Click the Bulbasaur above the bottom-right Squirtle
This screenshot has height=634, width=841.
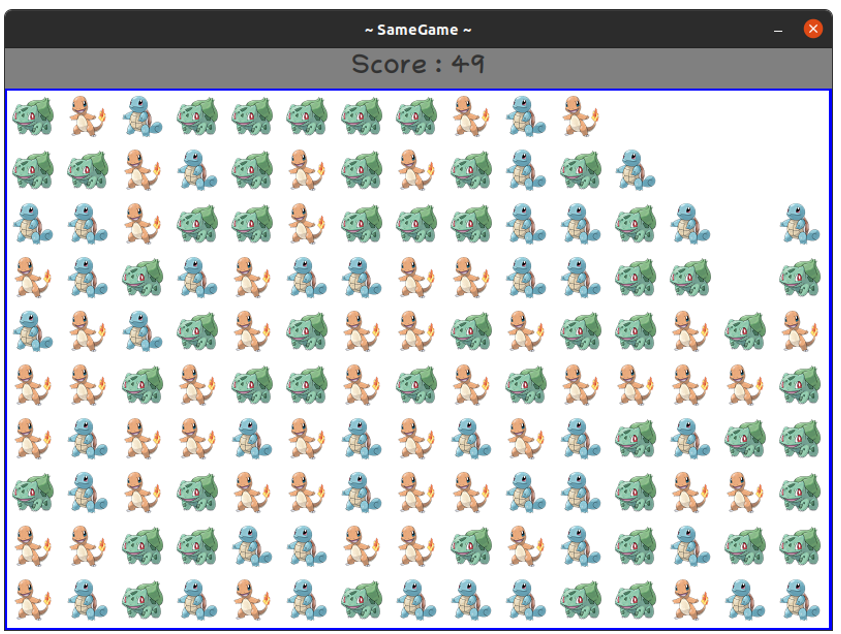799,545
